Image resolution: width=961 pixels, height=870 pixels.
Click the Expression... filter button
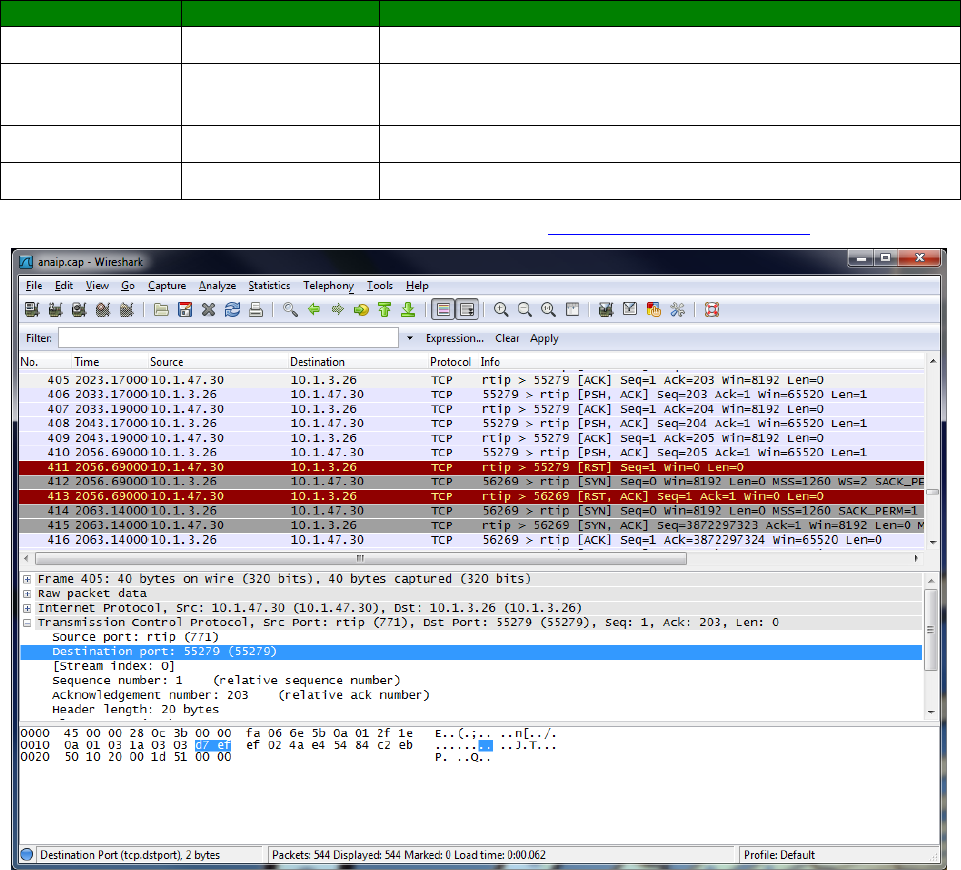coord(455,338)
